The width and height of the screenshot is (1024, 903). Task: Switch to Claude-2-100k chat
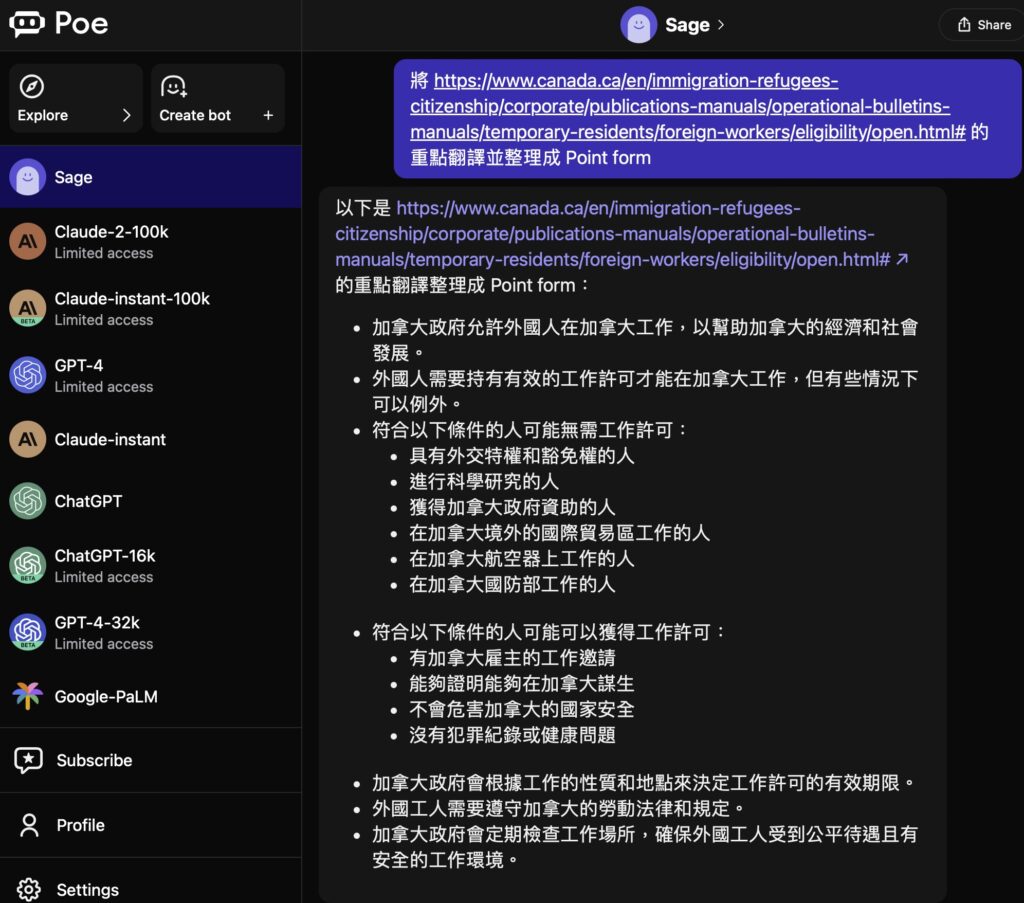click(151, 242)
